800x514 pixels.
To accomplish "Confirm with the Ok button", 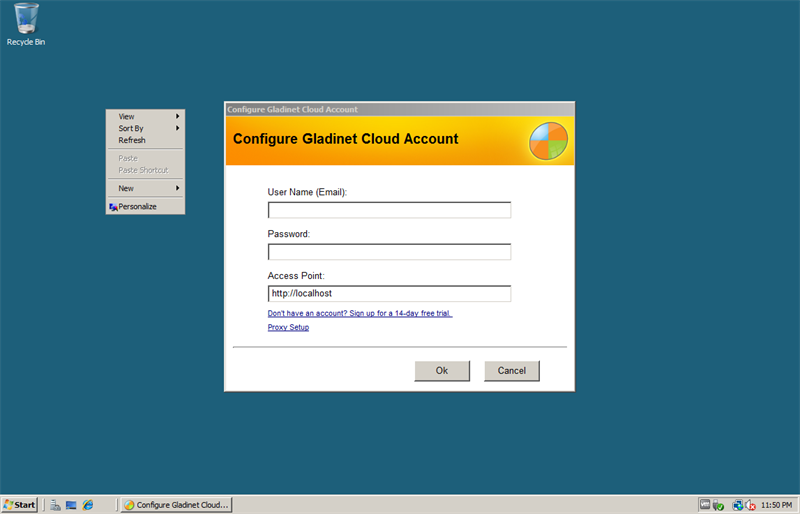I will coord(442,371).
